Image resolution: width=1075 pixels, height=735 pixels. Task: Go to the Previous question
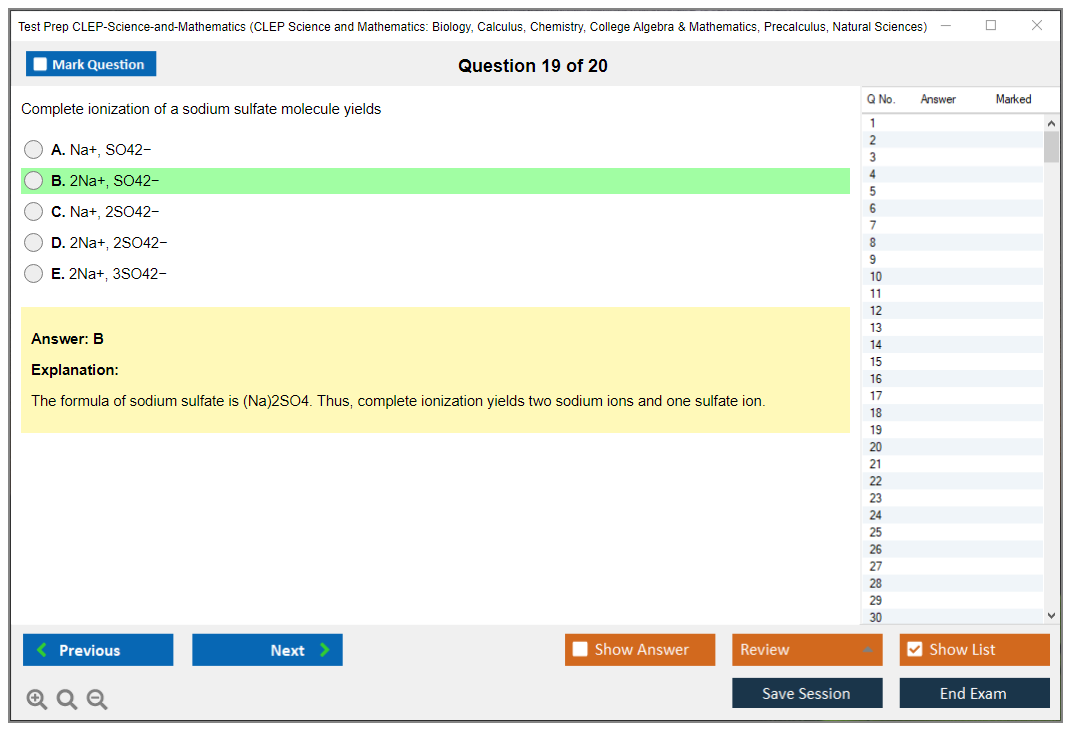(98, 650)
